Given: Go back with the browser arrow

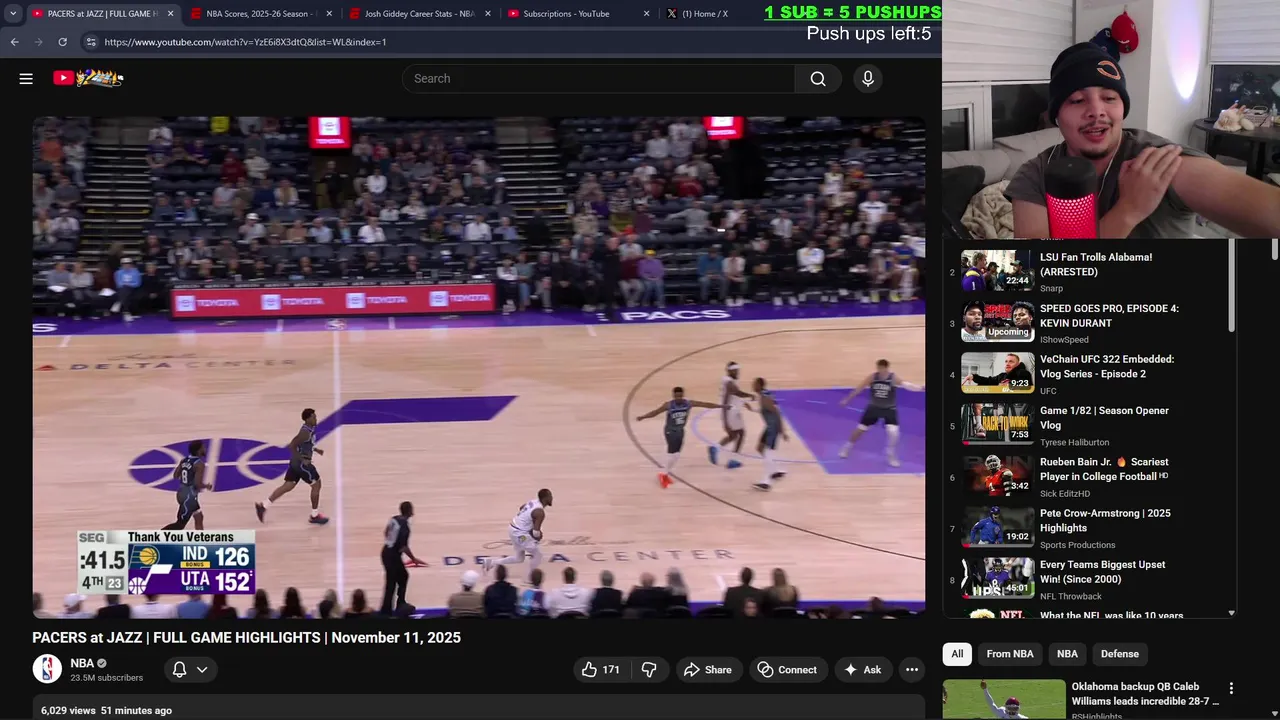Looking at the screenshot, I should point(14,42).
